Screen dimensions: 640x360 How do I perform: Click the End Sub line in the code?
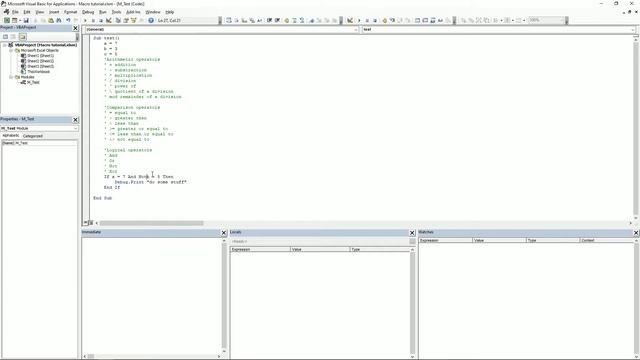click(x=102, y=198)
